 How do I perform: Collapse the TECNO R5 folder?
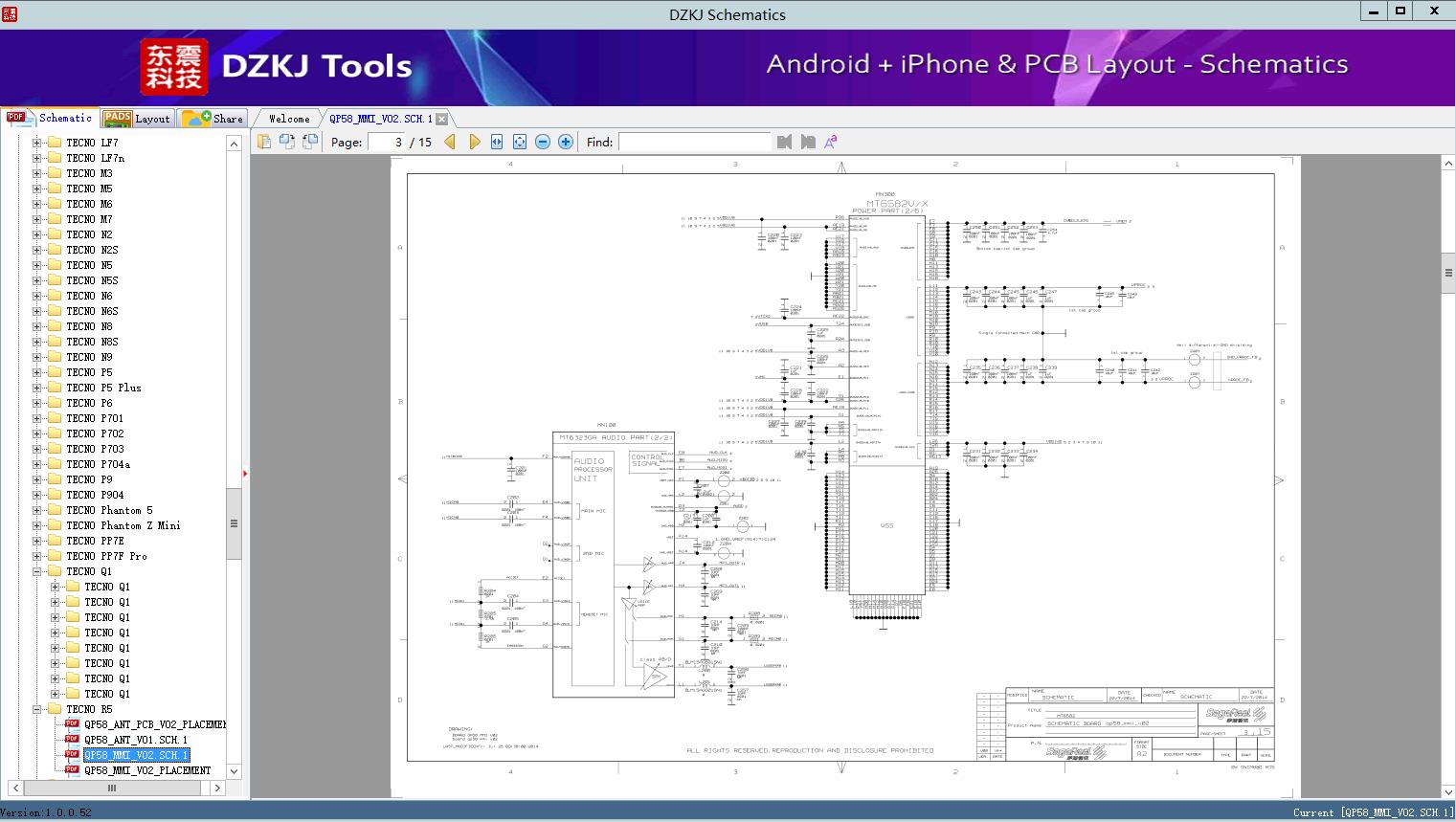(x=37, y=709)
